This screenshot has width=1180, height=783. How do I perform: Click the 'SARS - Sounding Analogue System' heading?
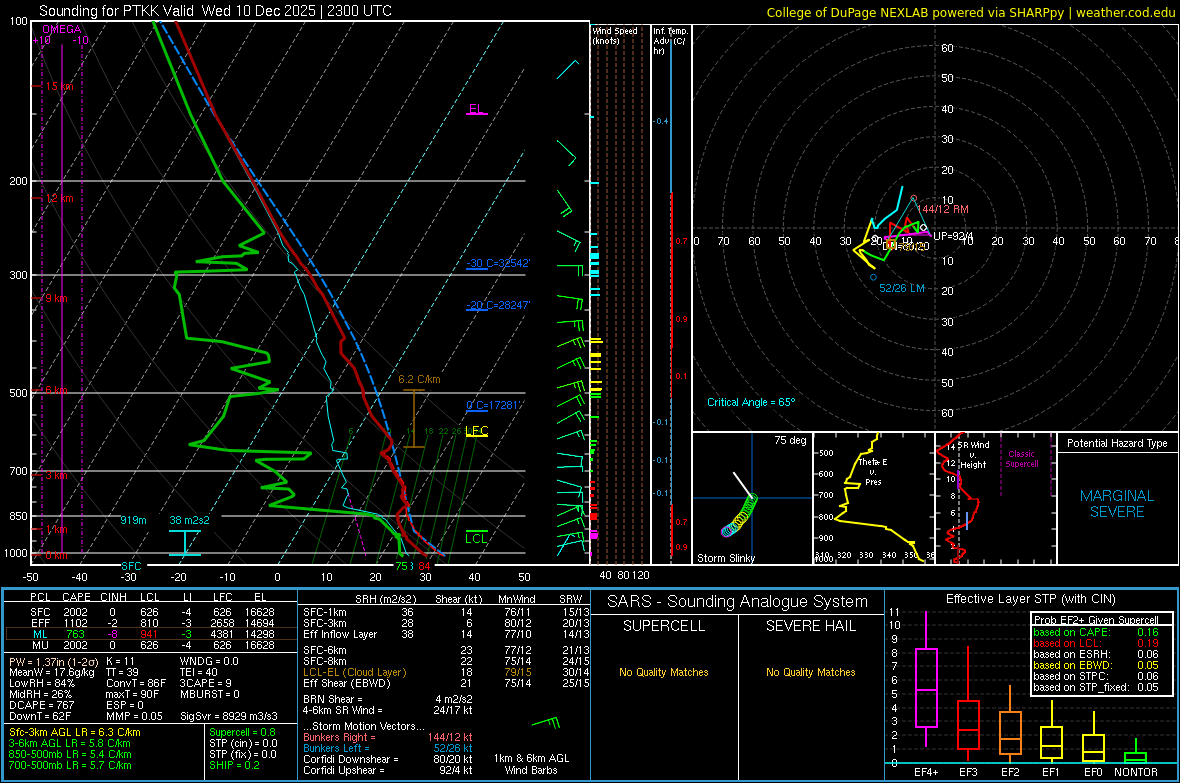click(x=738, y=602)
